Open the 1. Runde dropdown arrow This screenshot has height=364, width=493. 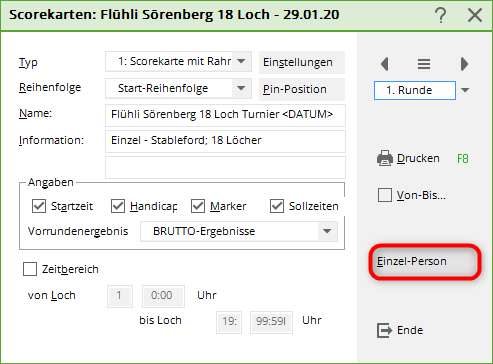(465, 90)
